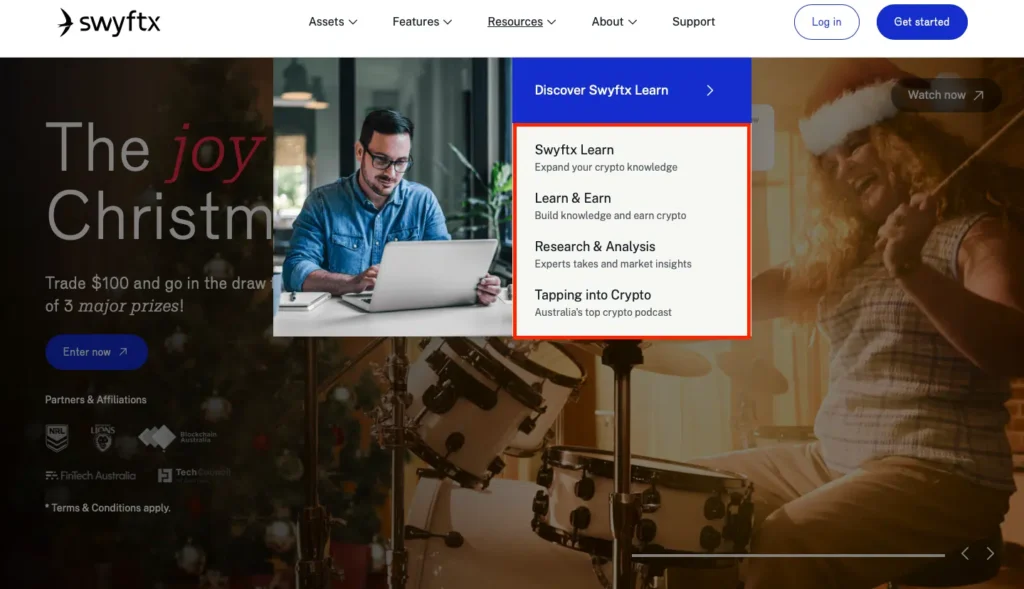
Task: Open Research & Analysis menu entry
Action: [x=613, y=254]
